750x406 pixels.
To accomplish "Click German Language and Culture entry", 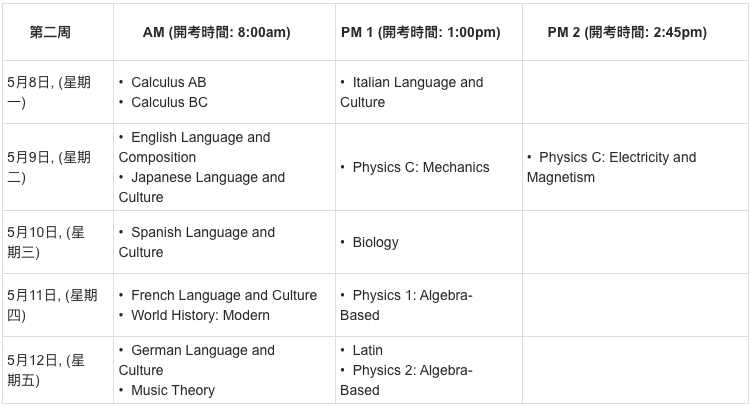I will pos(197,360).
